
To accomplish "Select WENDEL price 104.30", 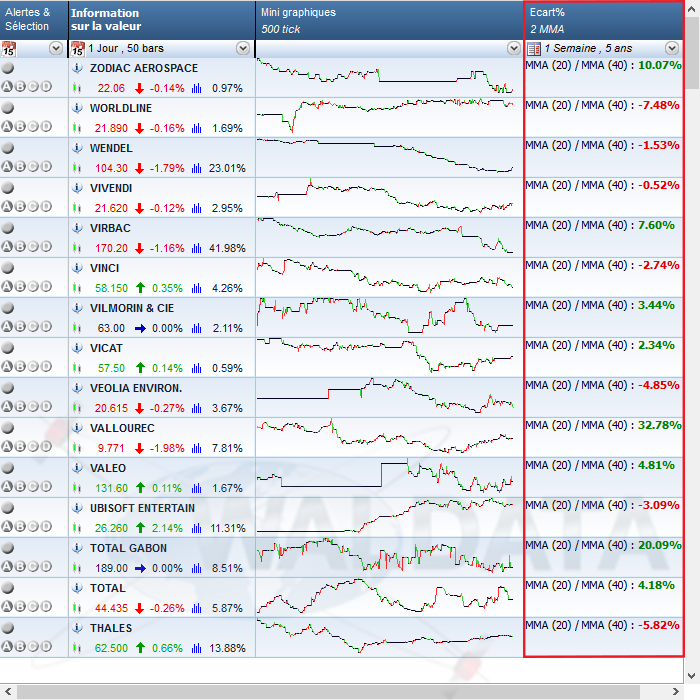I will tap(111, 168).
